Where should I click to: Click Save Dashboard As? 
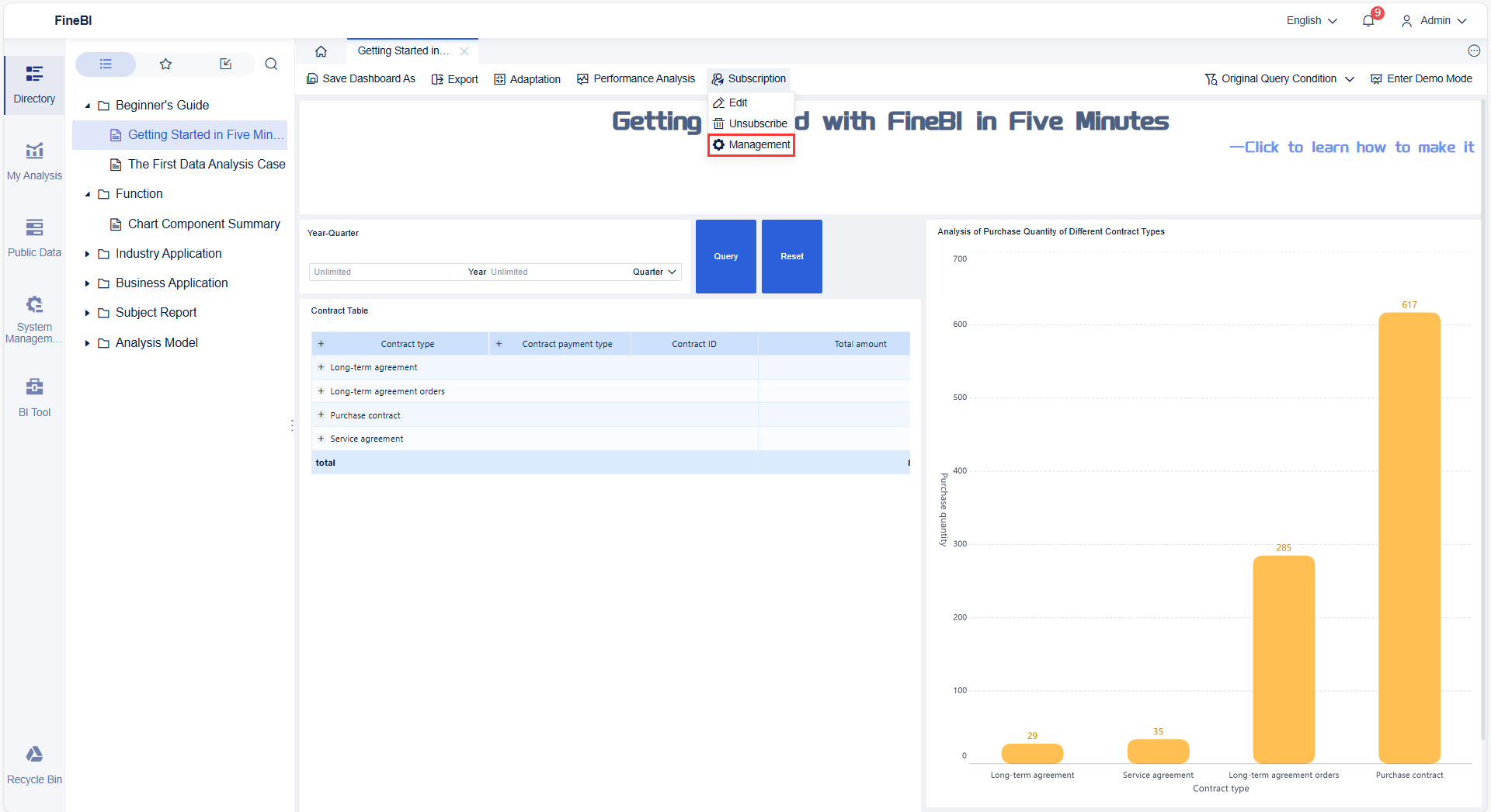point(361,78)
